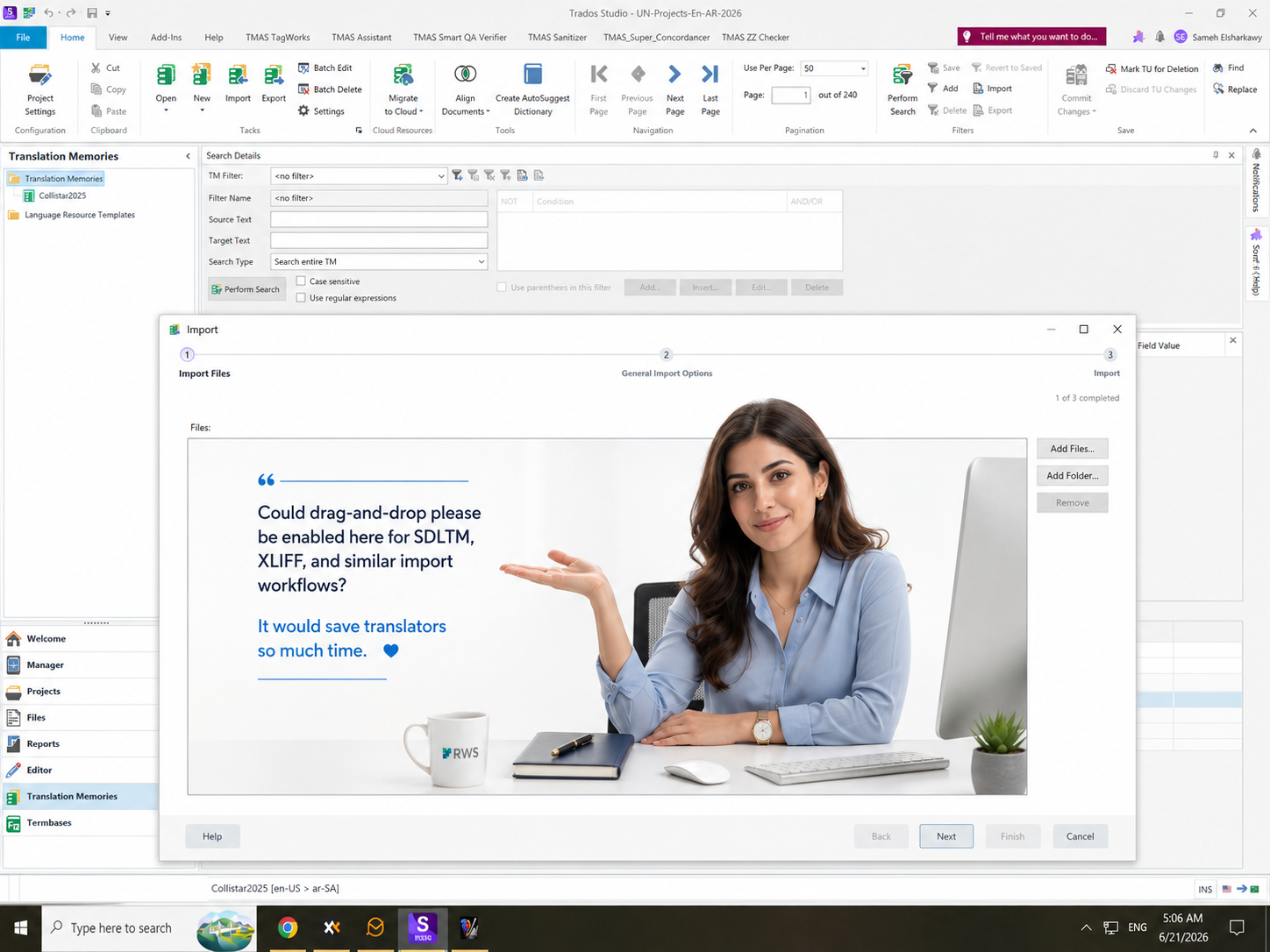Switch to the View tab
The width and height of the screenshot is (1270, 952).
click(x=118, y=37)
